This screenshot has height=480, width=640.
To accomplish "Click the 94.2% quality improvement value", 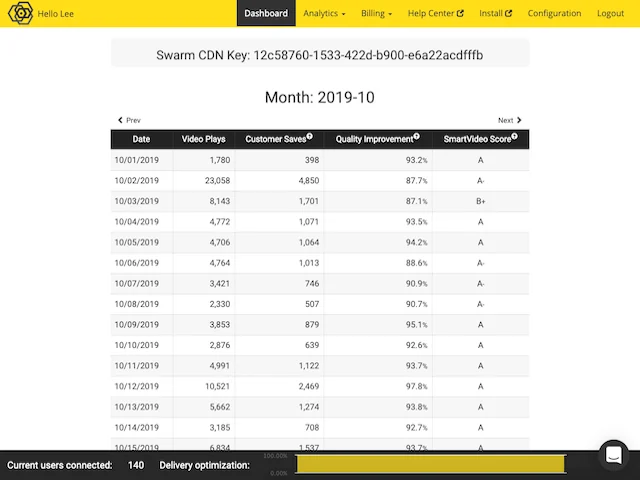I will [x=416, y=242].
